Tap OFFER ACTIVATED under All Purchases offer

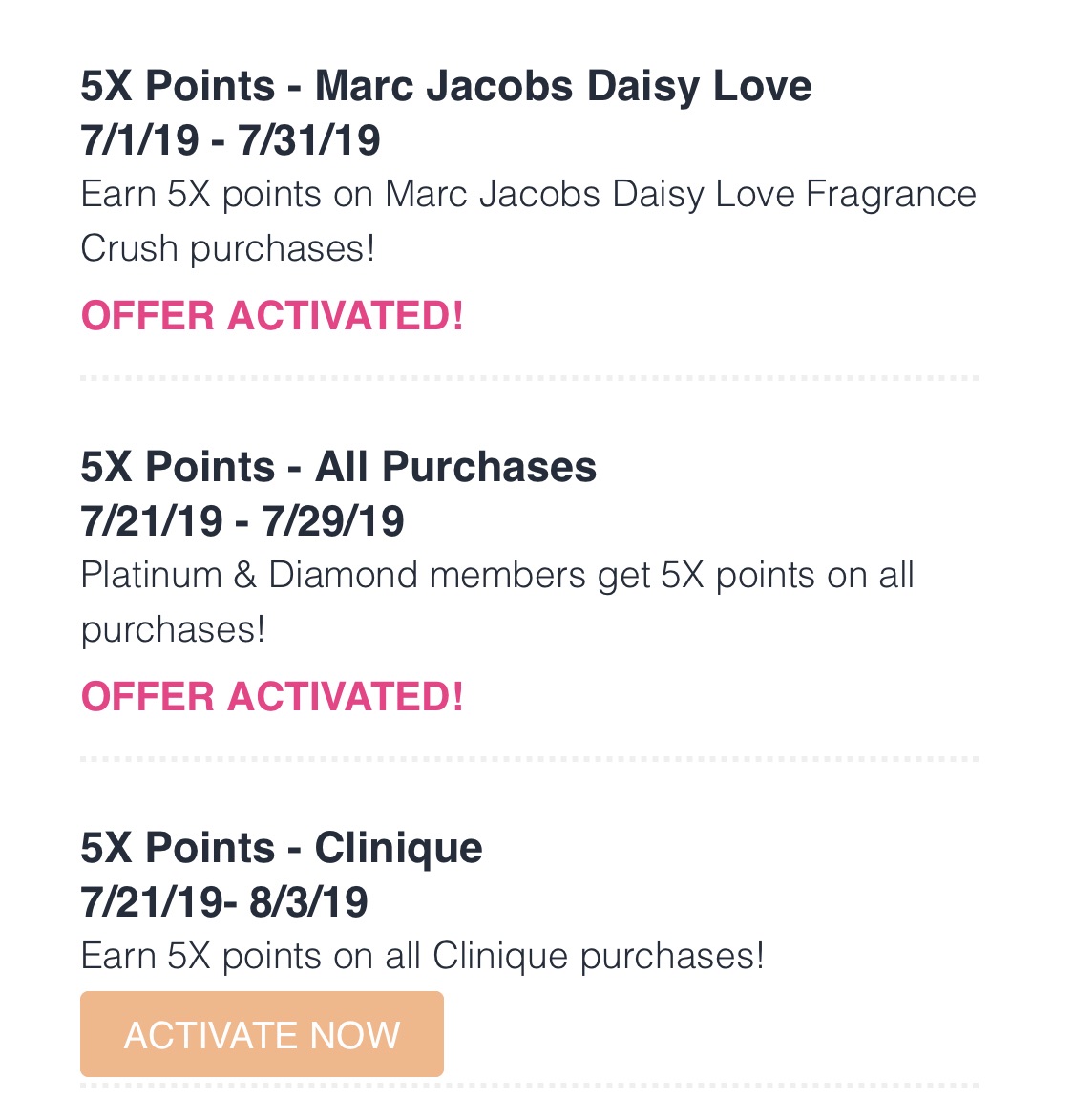[272, 696]
